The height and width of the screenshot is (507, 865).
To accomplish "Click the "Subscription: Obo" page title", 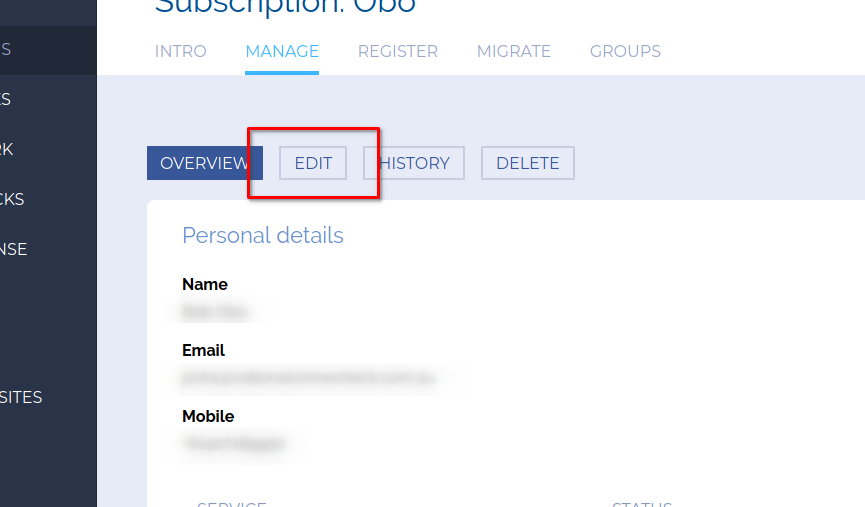I will pyautogui.click(x=285, y=8).
